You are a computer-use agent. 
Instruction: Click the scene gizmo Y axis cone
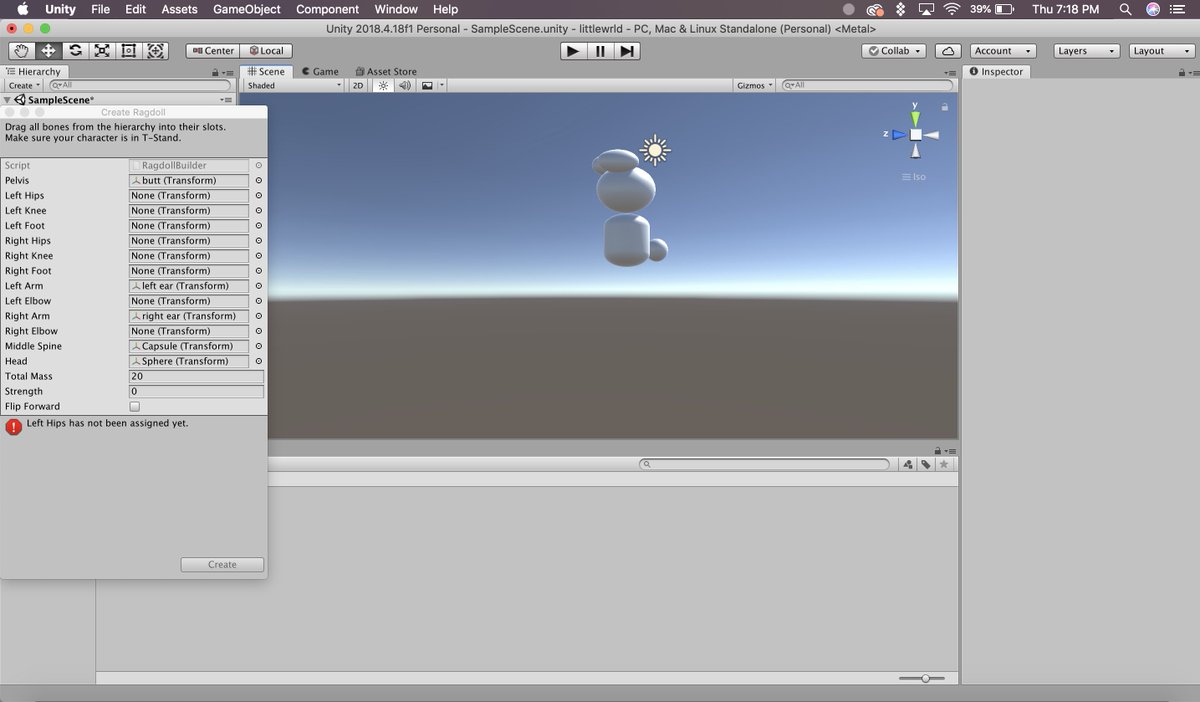pyautogui.click(x=915, y=118)
